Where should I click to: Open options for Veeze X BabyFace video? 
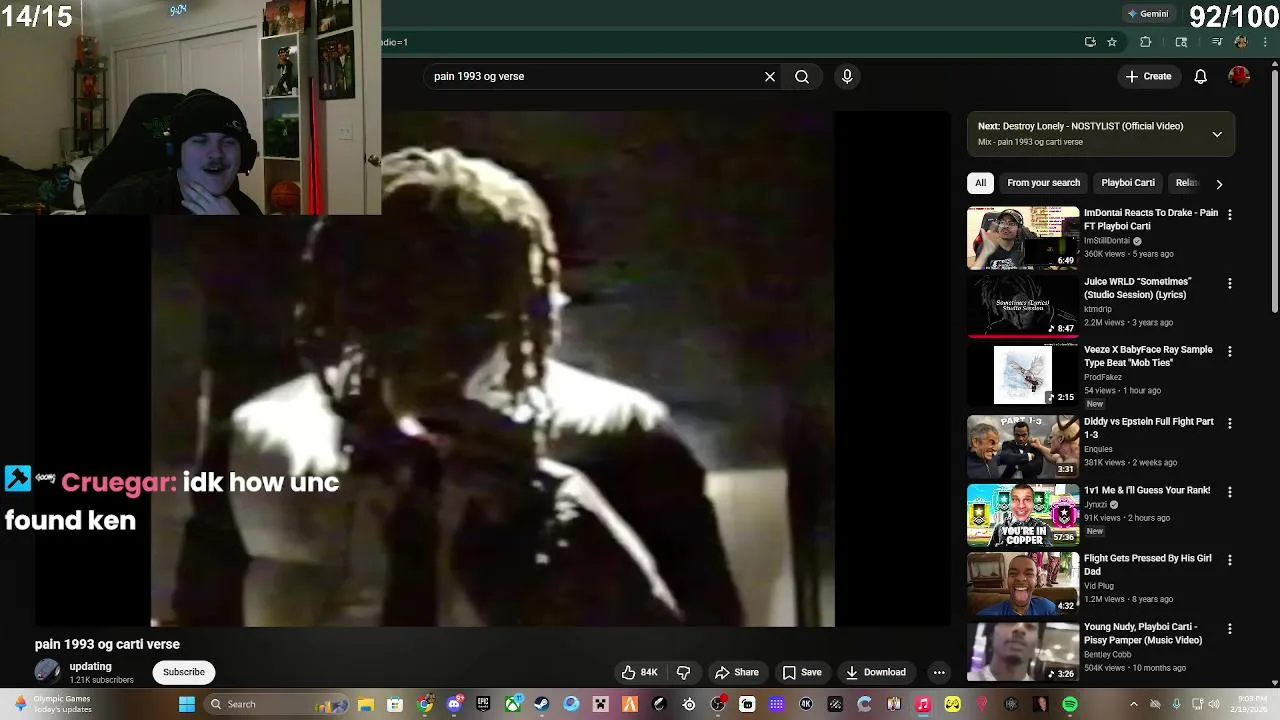1230,351
